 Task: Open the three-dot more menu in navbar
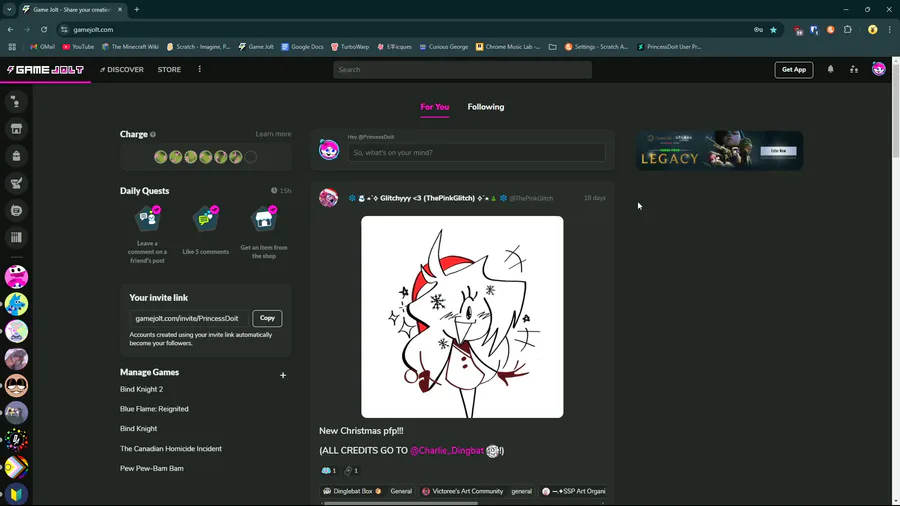[200, 69]
